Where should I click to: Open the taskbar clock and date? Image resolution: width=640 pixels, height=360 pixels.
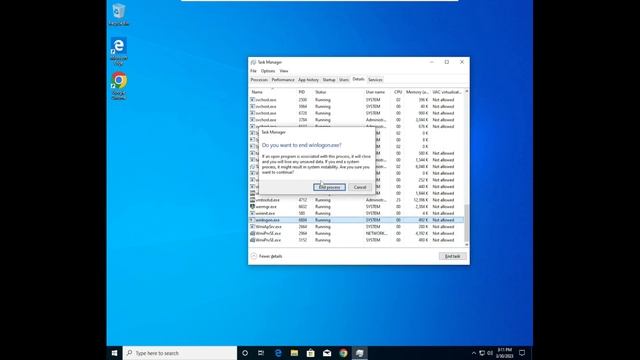tap(504, 353)
